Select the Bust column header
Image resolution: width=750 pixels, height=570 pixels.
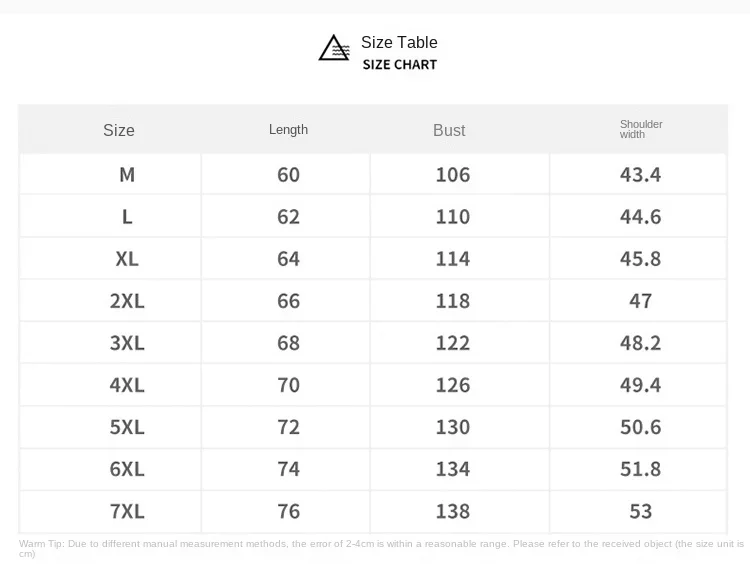[x=449, y=130]
